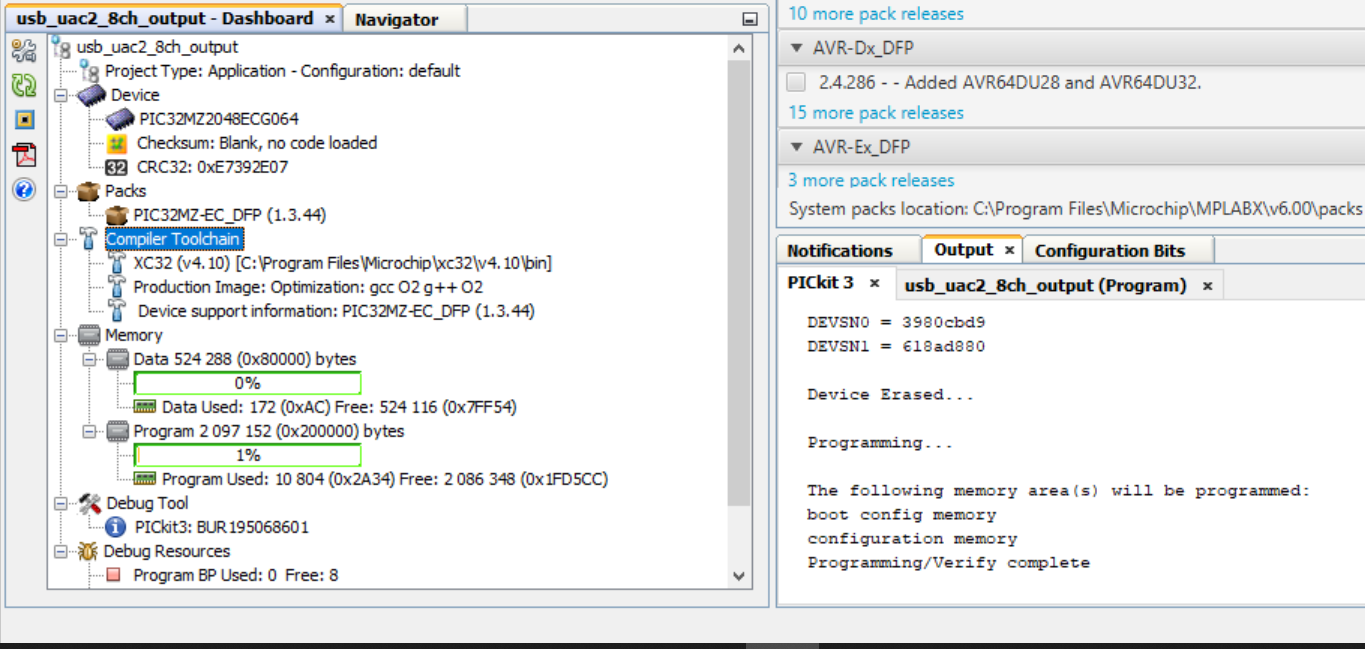The height and width of the screenshot is (649, 1365).
Task: Click the Data memory 0% usage bar
Action: 247,383
